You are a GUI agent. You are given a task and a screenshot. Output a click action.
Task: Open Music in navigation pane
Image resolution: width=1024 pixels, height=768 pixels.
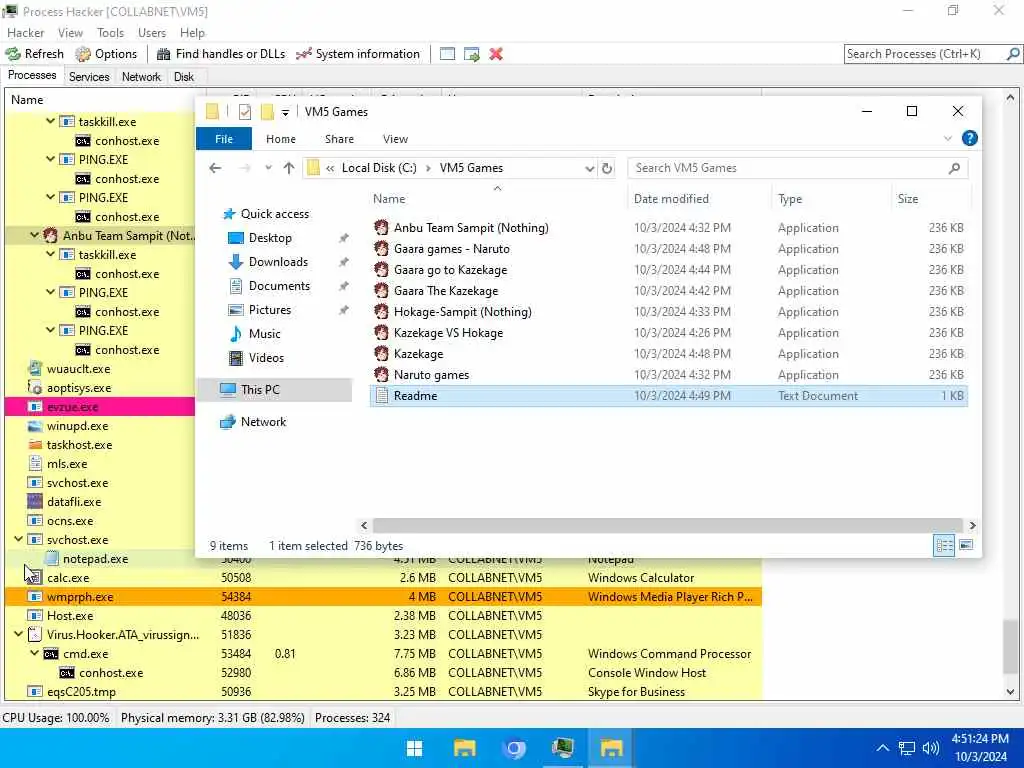[264, 334]
